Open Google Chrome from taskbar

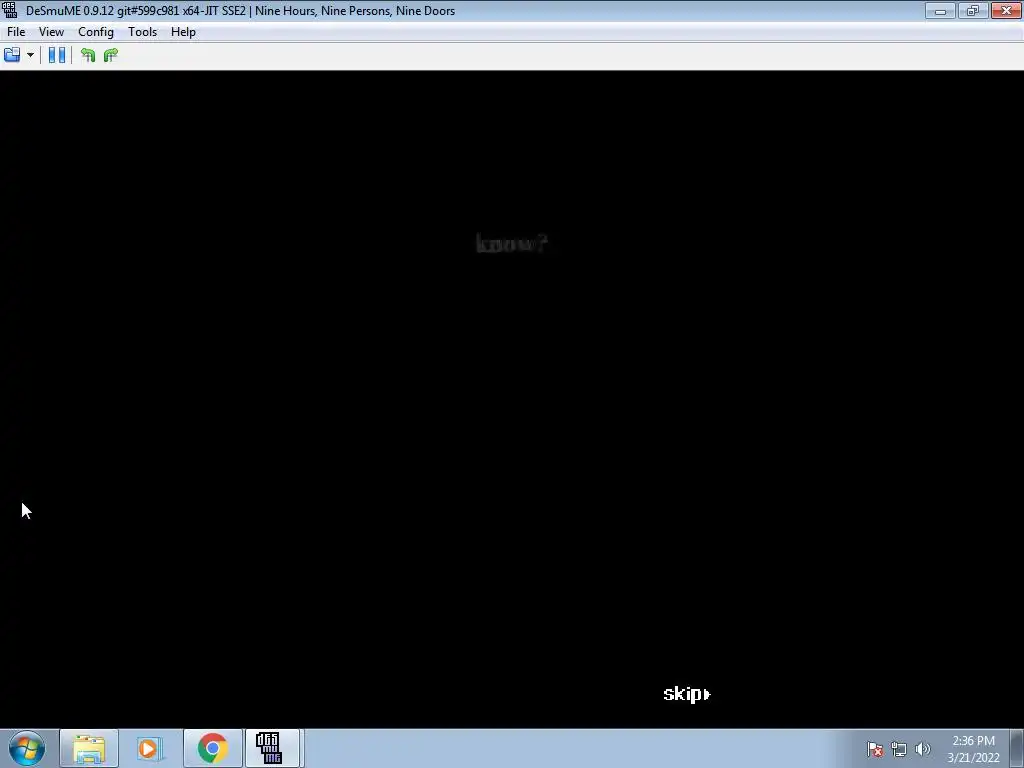tap(212, 748)
